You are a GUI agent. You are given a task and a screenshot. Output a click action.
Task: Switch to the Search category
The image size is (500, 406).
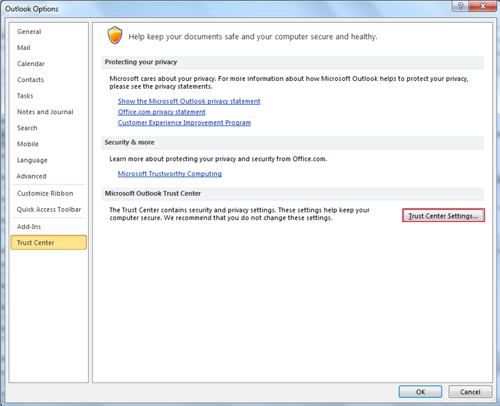27,128
